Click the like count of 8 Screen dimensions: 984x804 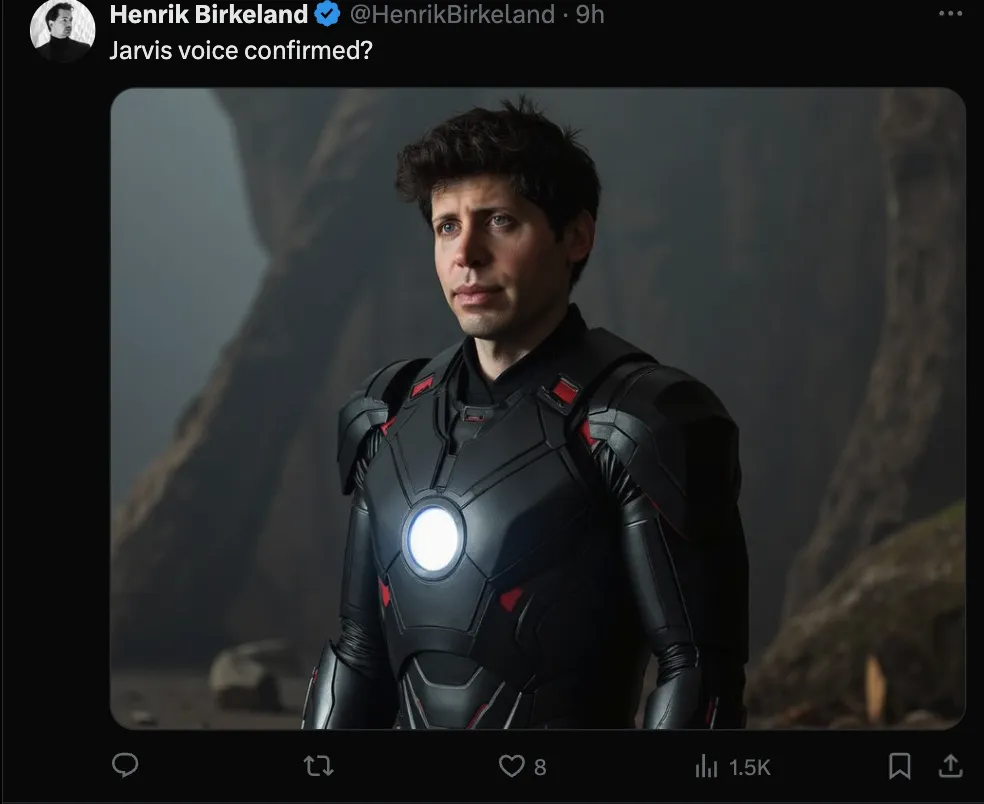click(x=540, y=767)
